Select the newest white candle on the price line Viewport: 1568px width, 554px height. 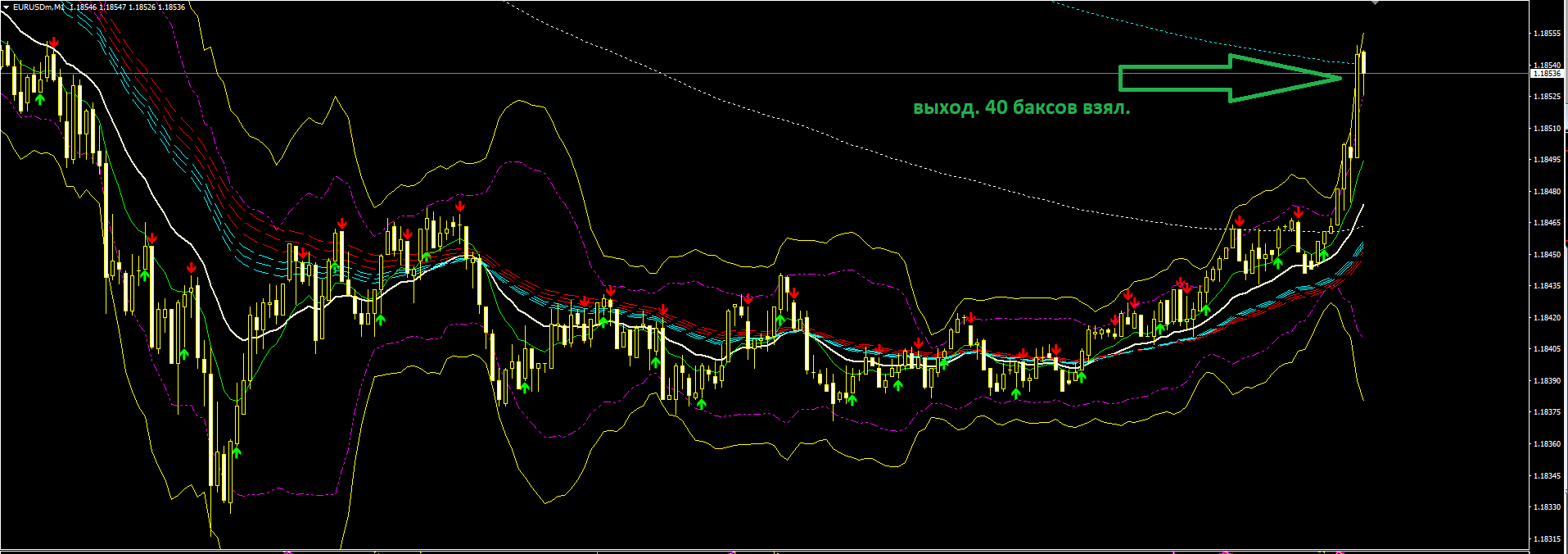coord(1363,63)
